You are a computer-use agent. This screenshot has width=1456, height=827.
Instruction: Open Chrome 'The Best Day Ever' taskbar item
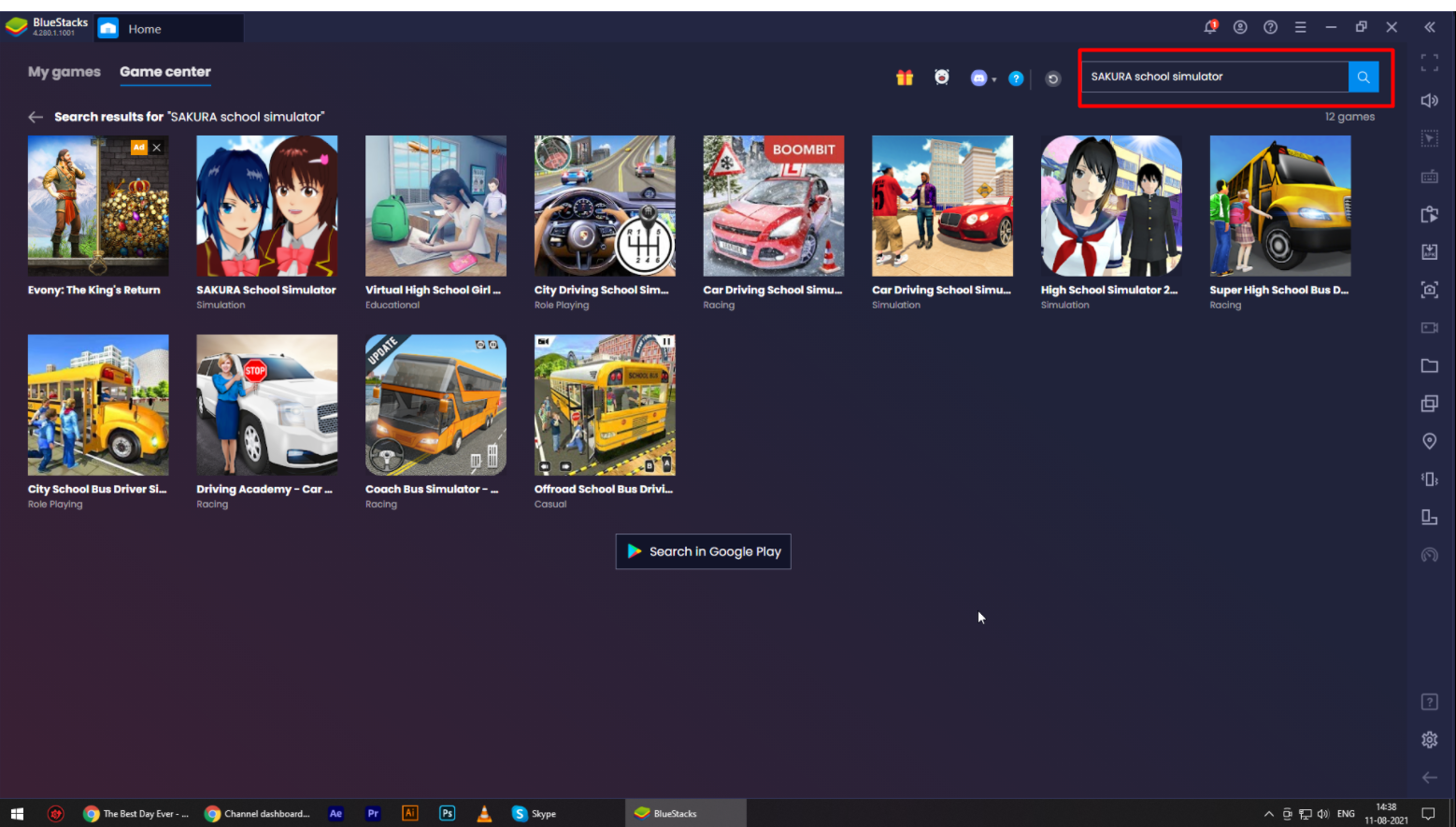(x=136, y=814)
